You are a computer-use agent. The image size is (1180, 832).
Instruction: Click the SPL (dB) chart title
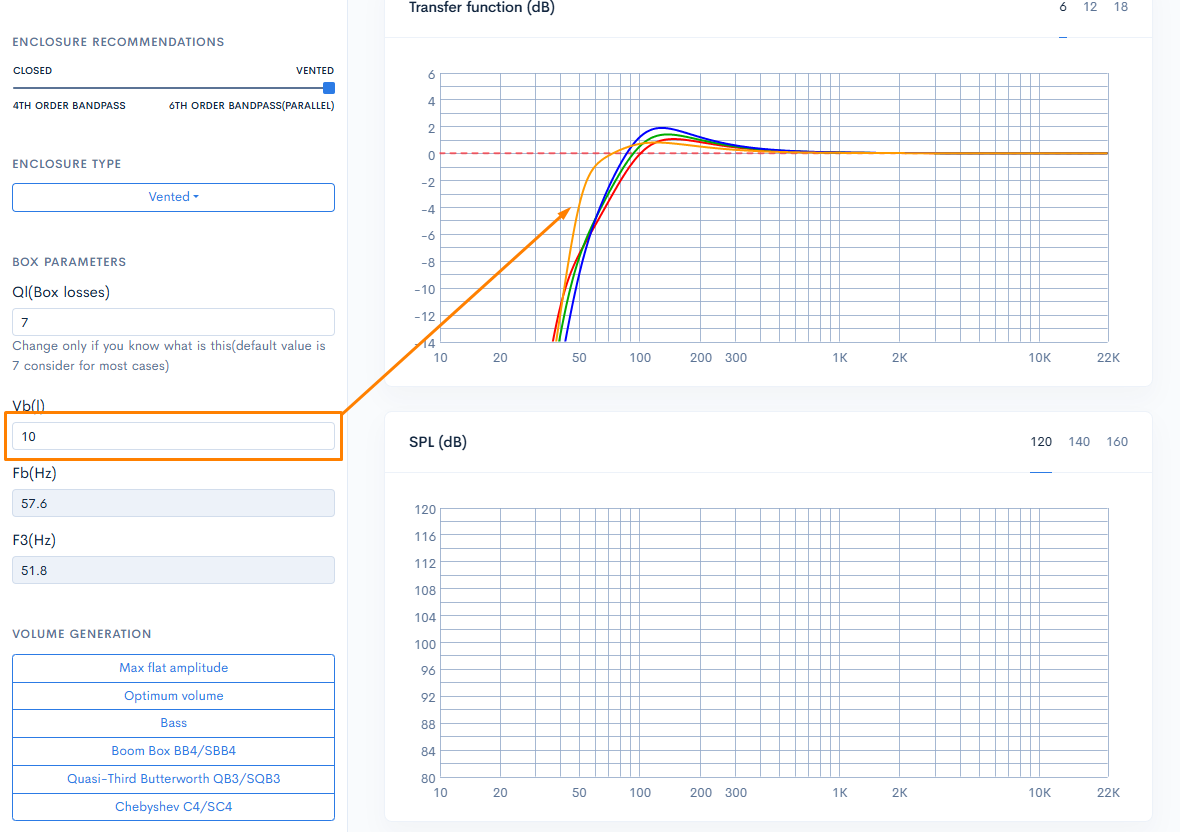pos(438,442)
